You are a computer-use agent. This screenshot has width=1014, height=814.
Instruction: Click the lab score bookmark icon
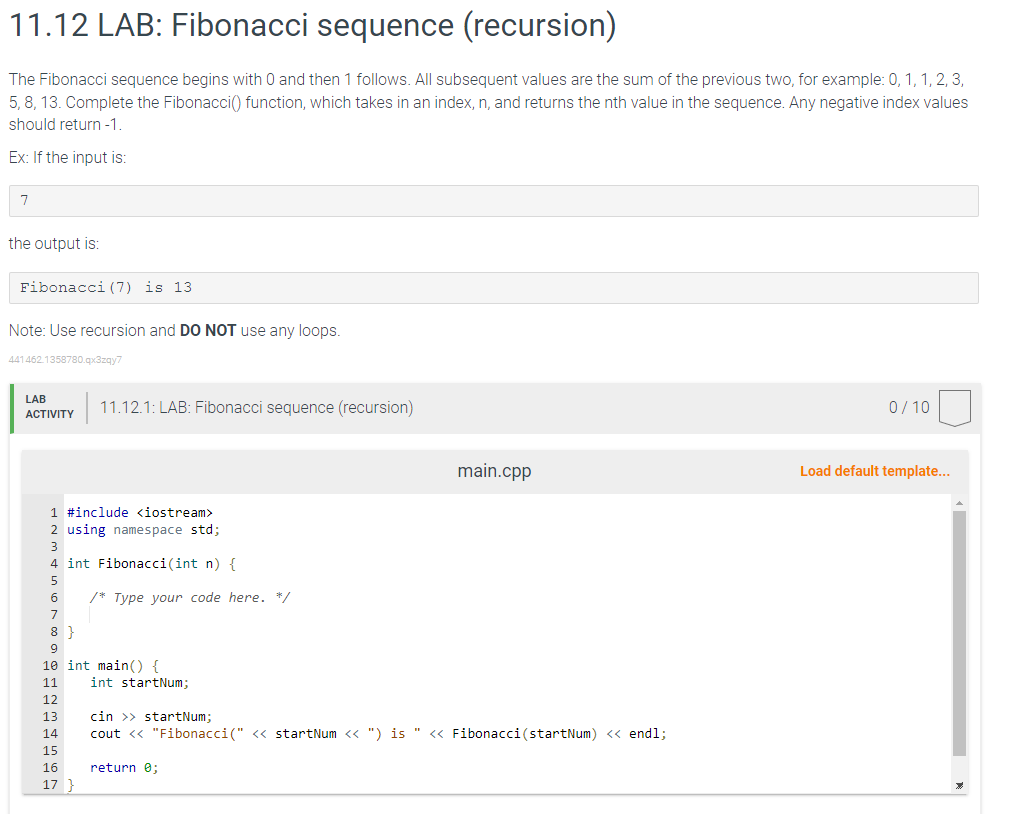click(954, 407)
